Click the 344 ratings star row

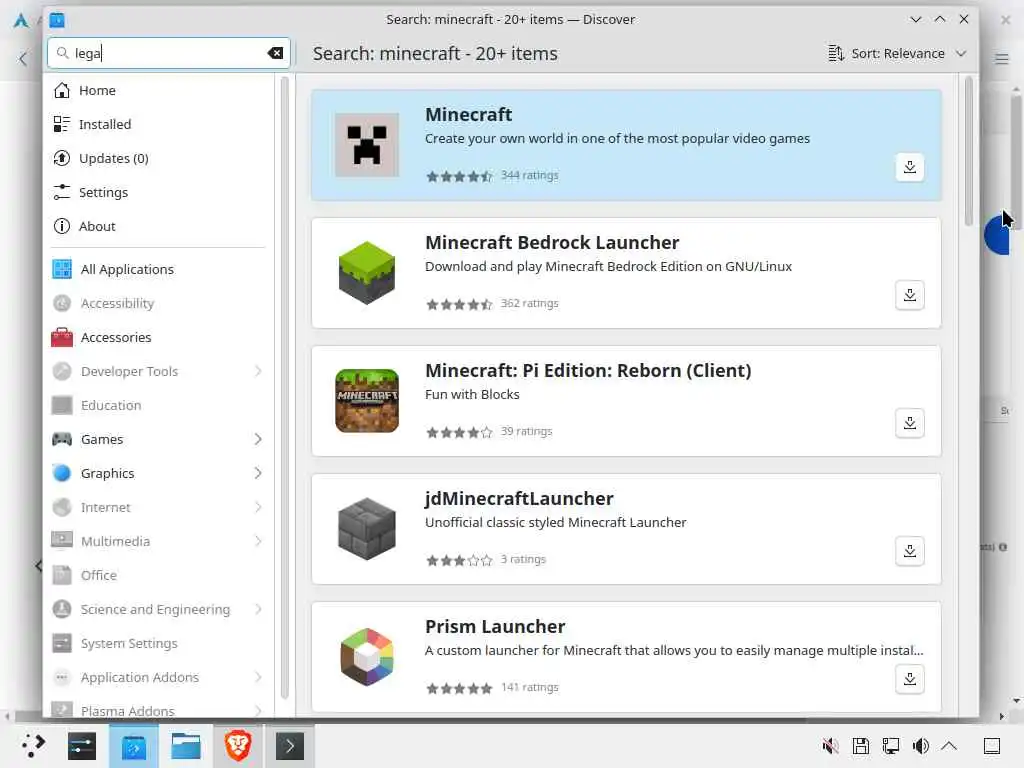pyautogui.click(x=459, y=176)
